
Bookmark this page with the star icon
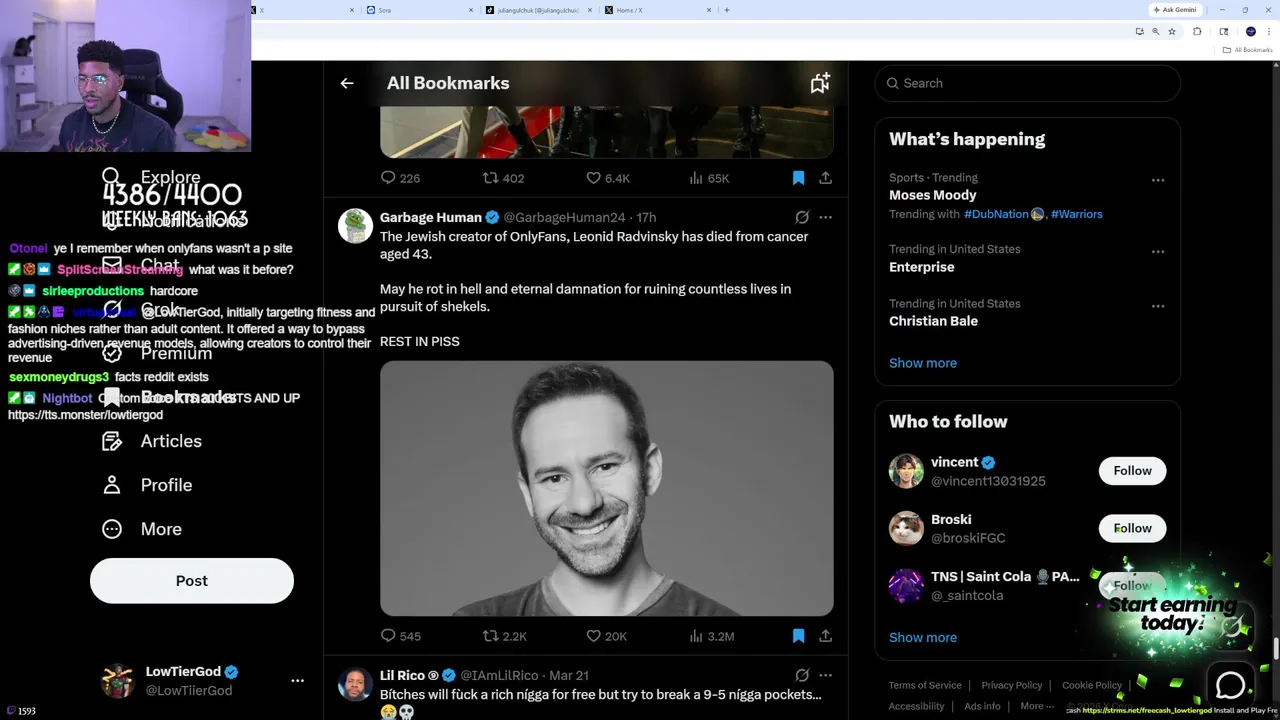coord(1172,32)
